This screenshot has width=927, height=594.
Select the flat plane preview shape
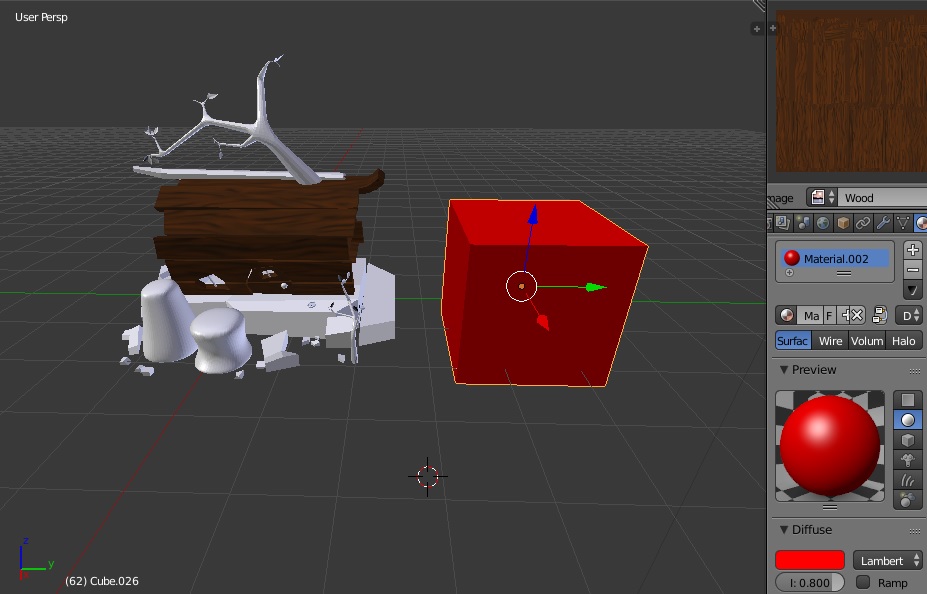(908, 400)
